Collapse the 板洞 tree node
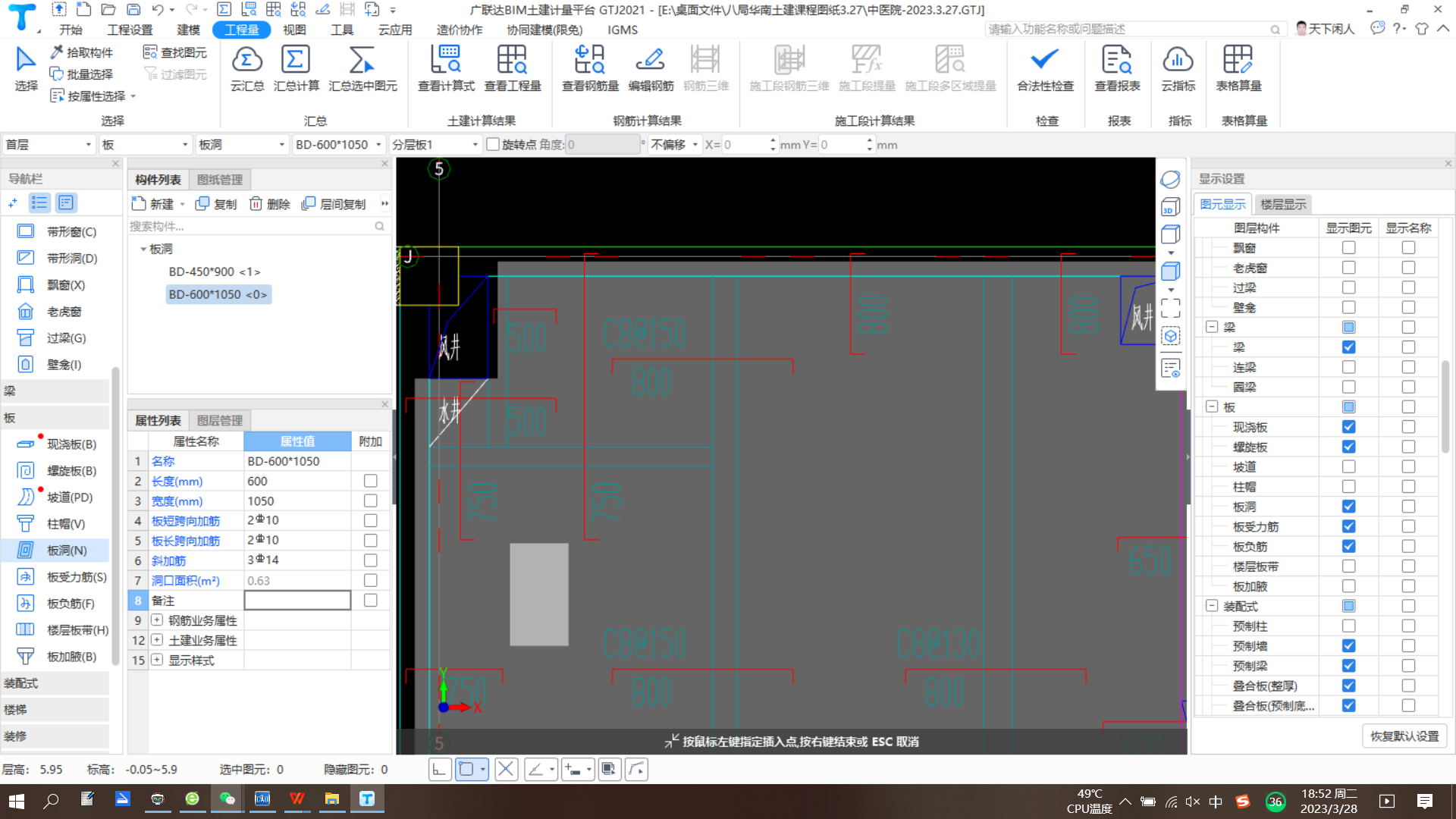 [x=143, y=249]
